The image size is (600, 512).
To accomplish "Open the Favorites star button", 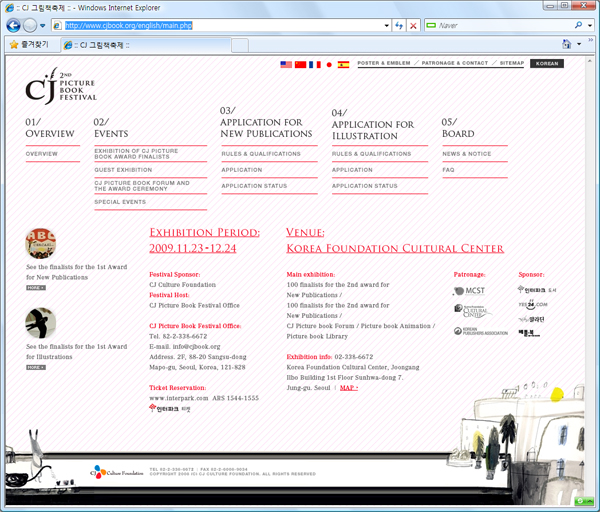I will 29,45.
